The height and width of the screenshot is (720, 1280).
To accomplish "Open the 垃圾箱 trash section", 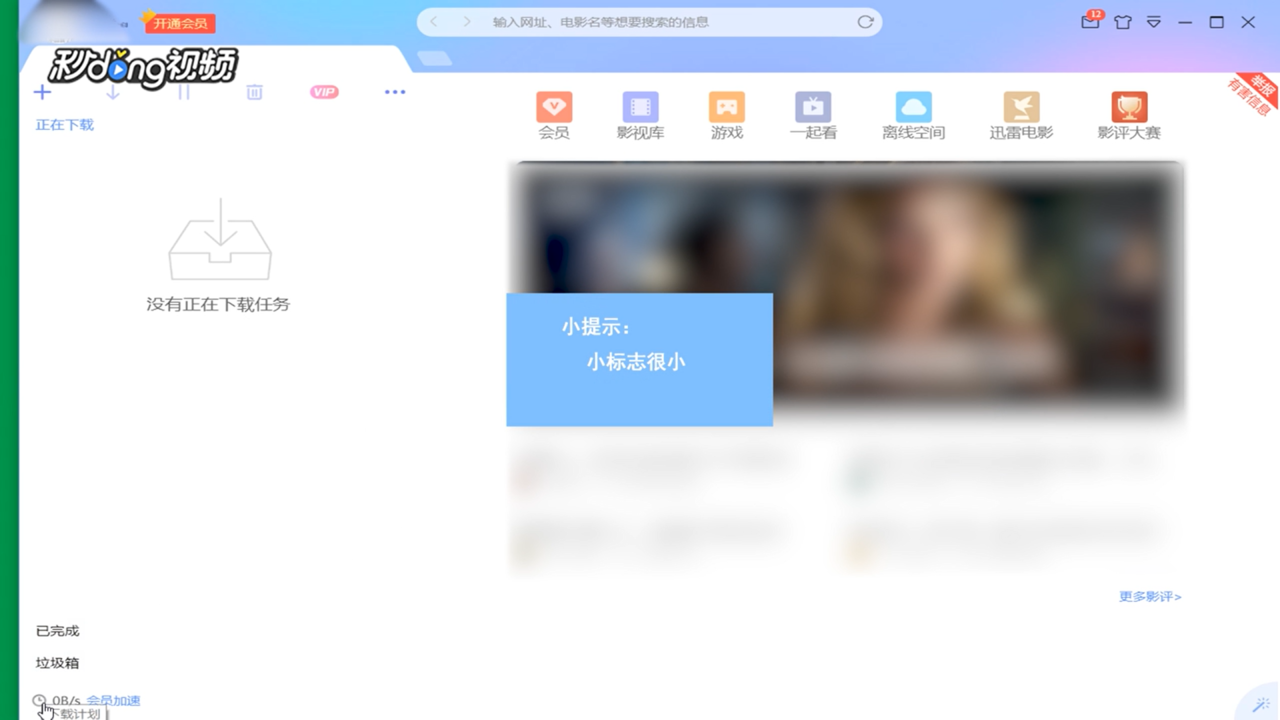I will coord(57,662).
